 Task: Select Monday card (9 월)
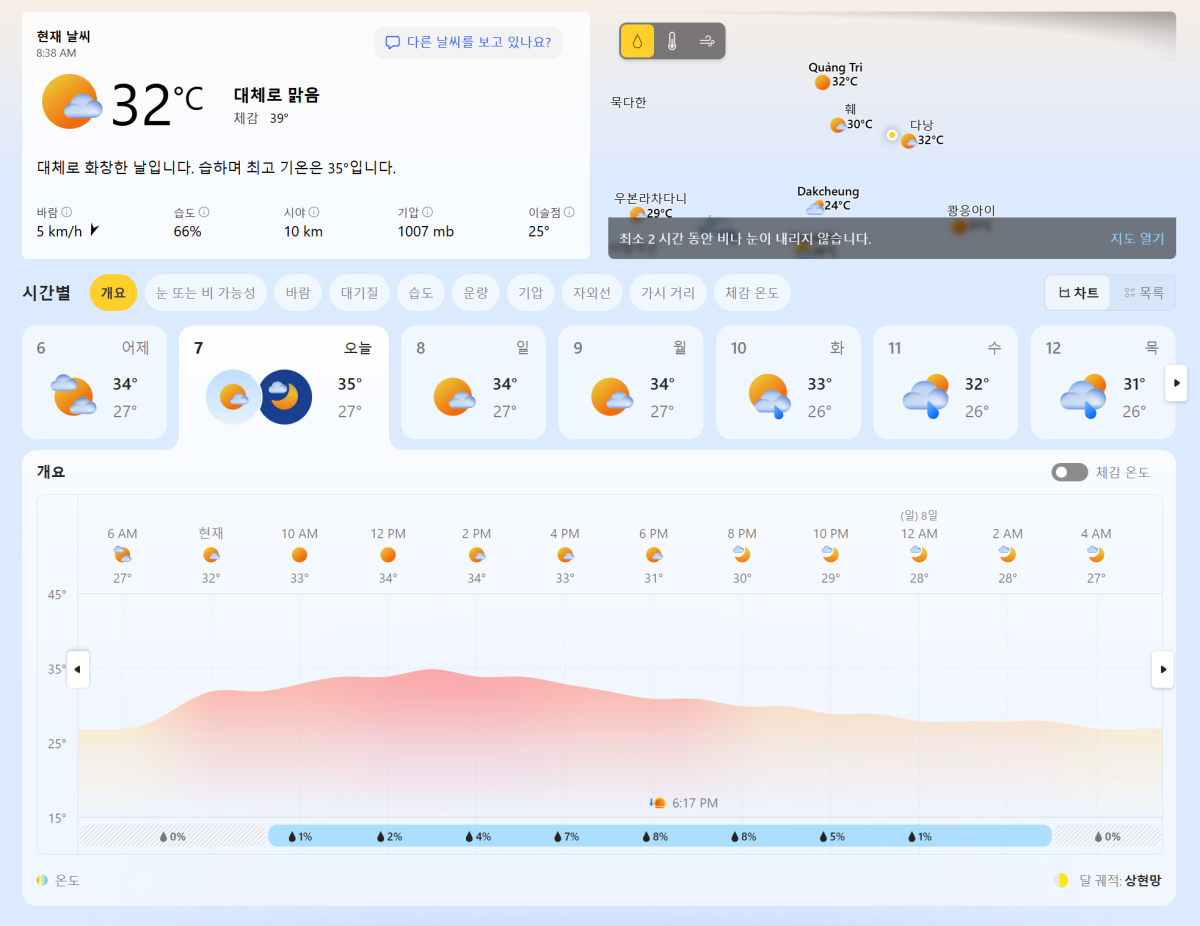coord(630,382)
